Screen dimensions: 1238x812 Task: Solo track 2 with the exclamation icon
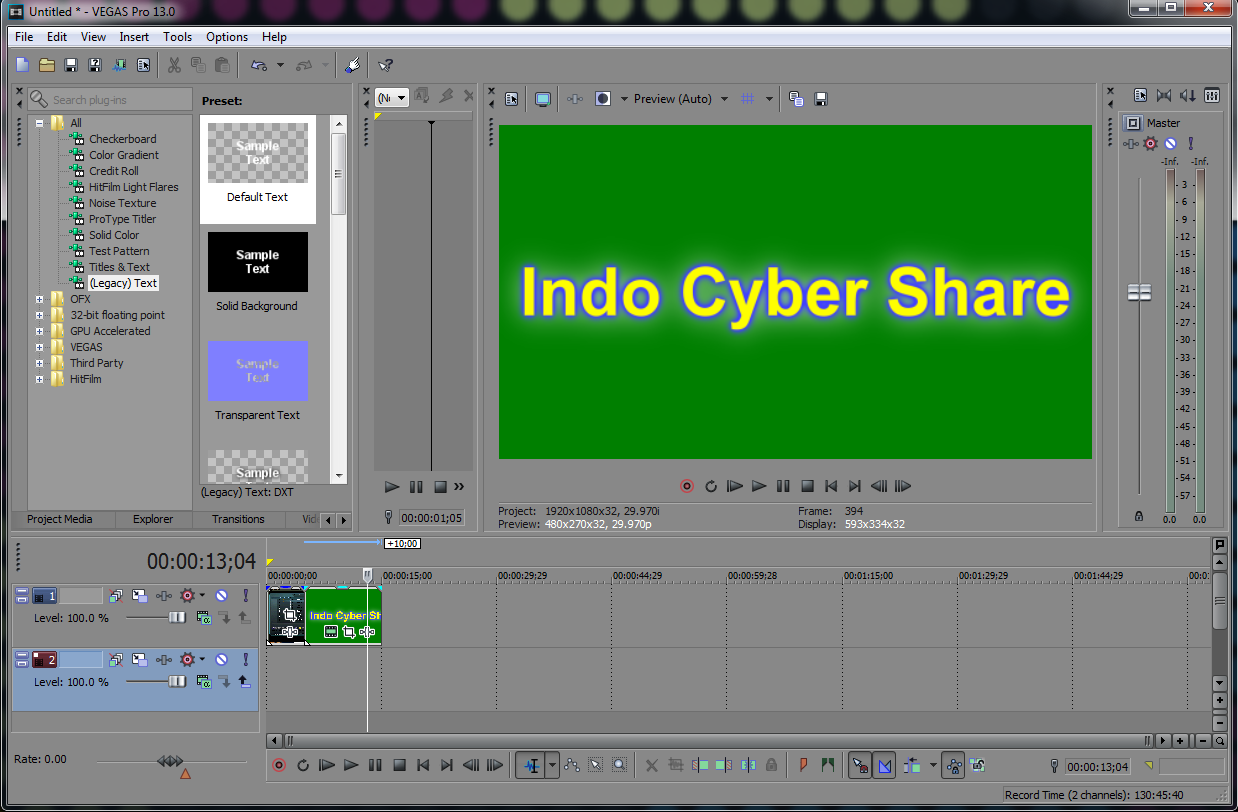point(245,660)
